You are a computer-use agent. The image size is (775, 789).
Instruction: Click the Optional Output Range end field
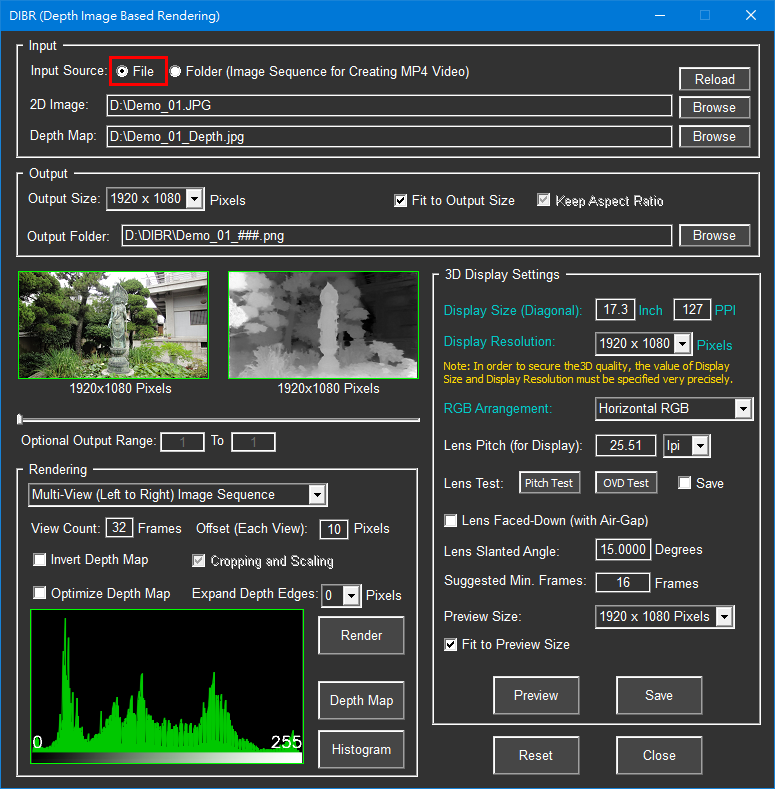(253, 442)
